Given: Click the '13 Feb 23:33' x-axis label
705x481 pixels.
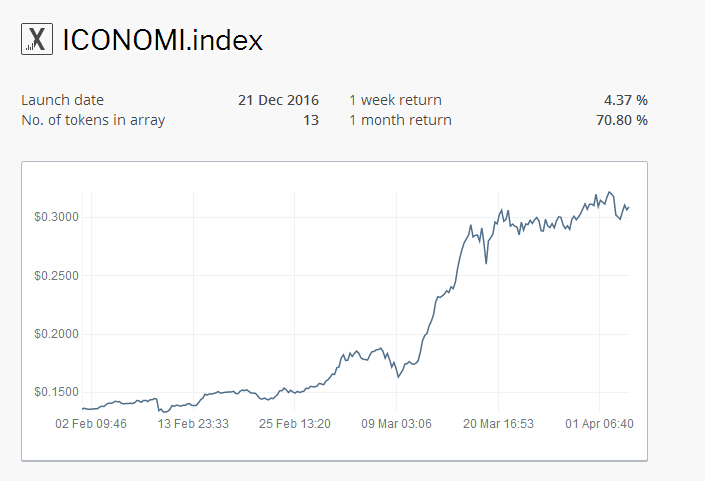Looking at the screenshot, I should 193,423.
